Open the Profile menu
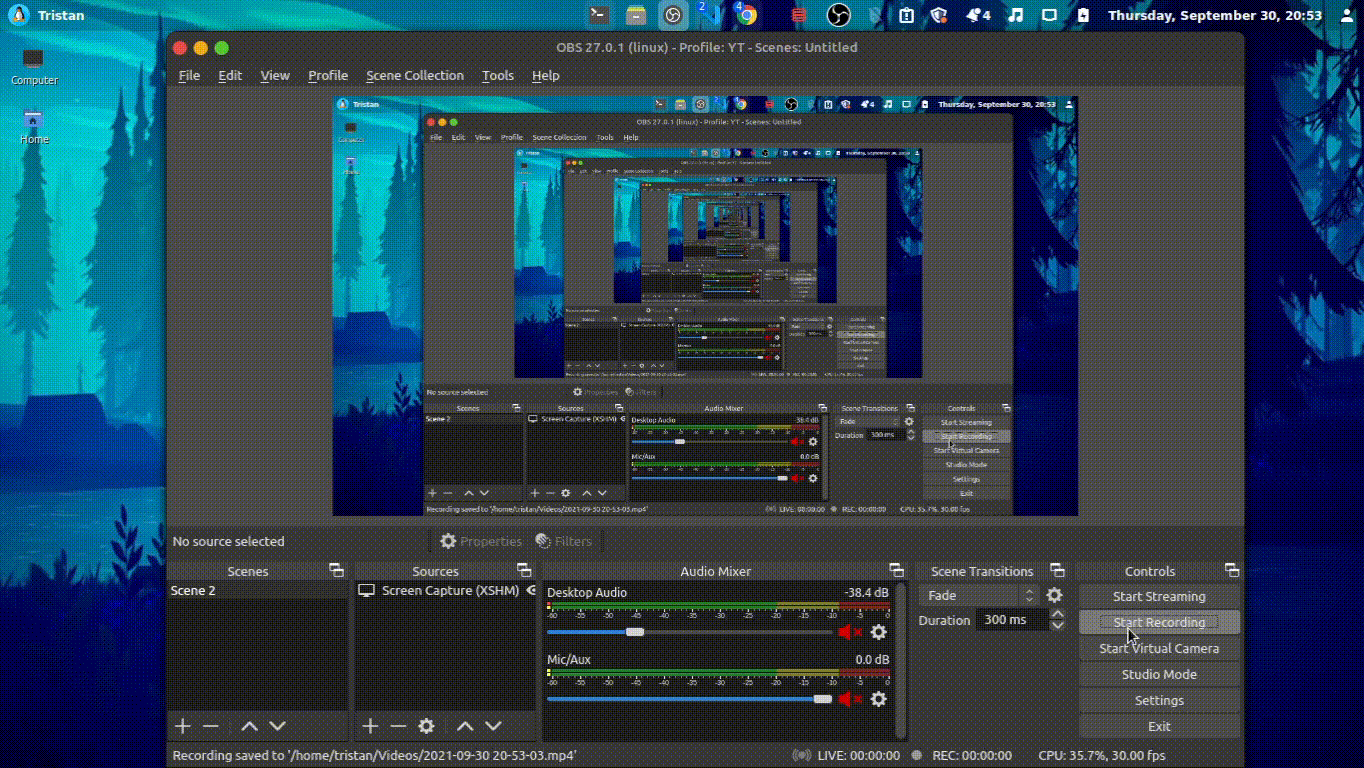 tap(328, 75)
